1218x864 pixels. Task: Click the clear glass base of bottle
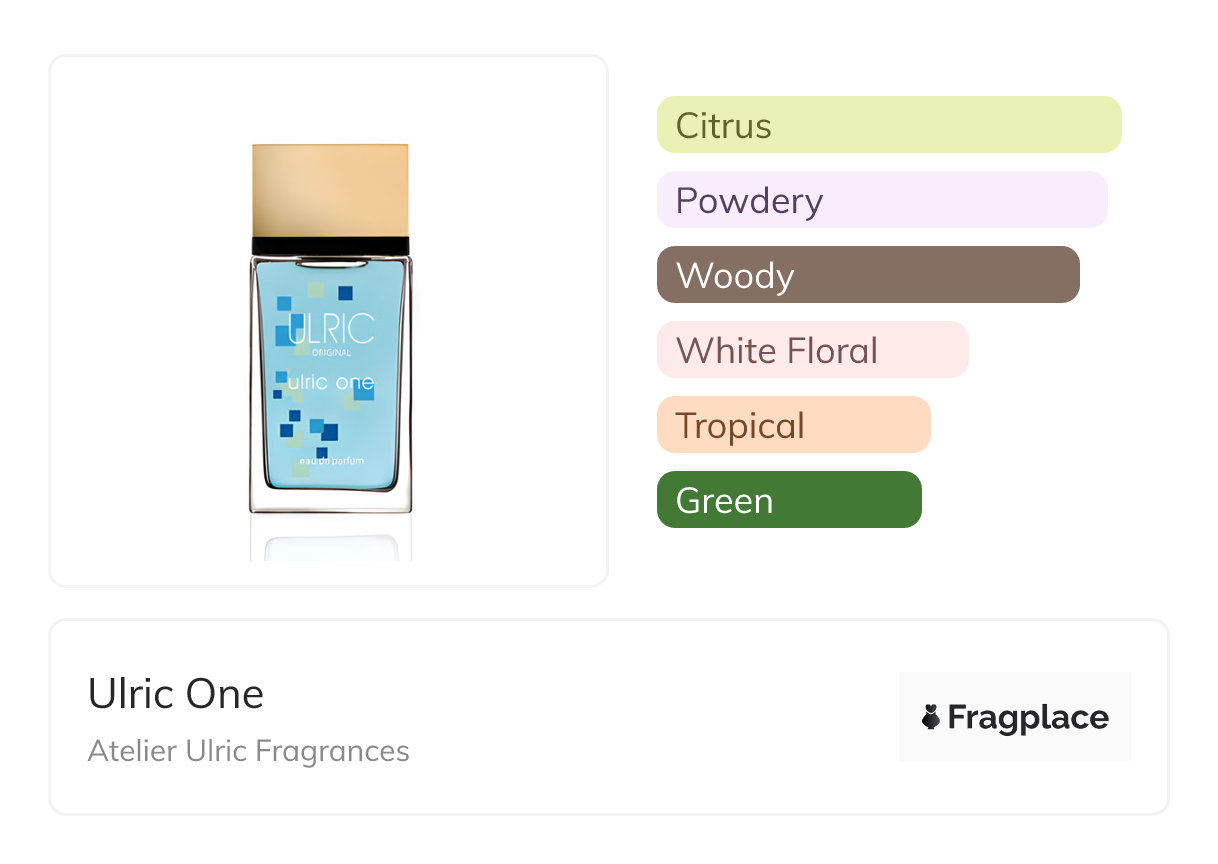tap(330, 500)
